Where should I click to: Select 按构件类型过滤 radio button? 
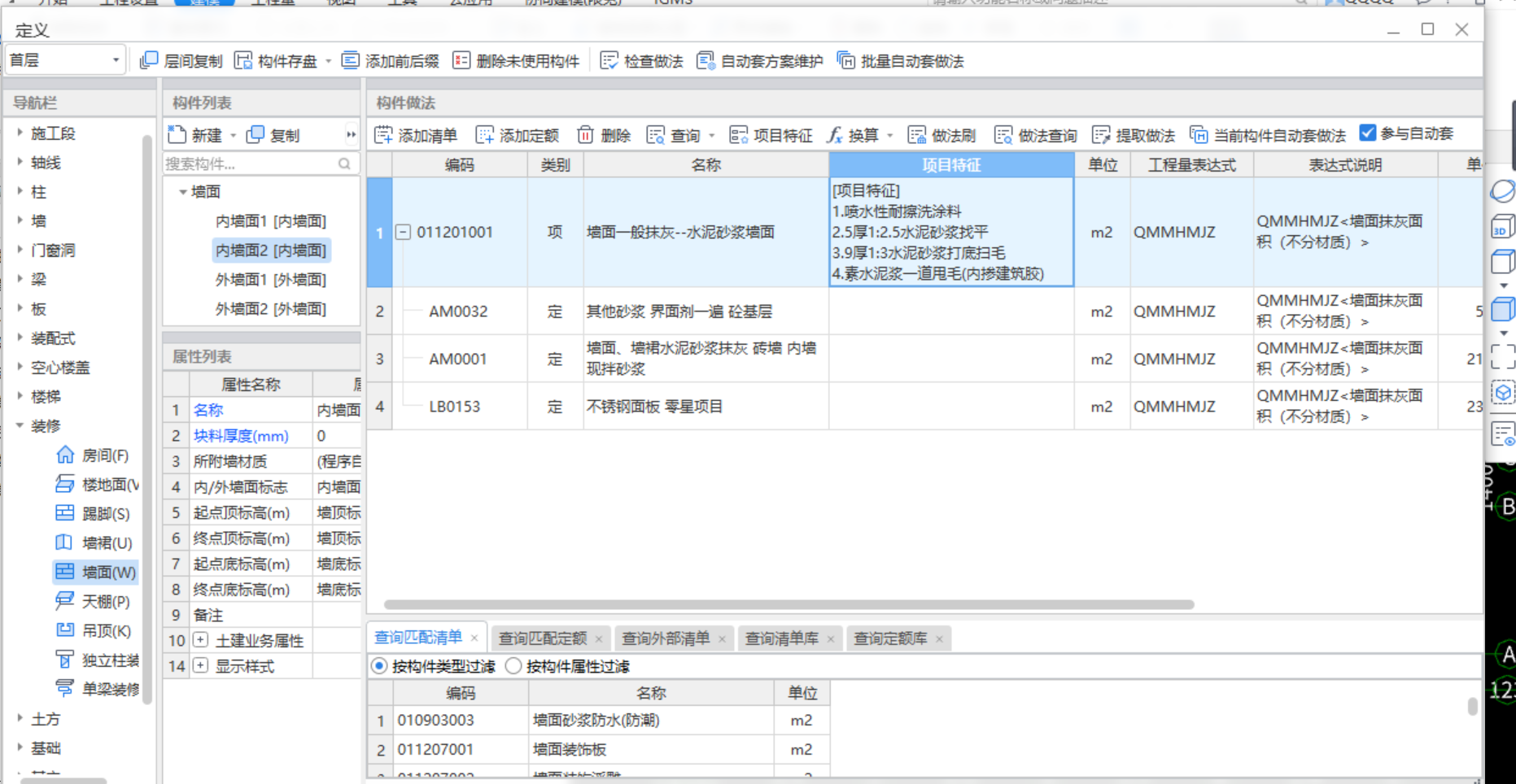click(379, 667)
